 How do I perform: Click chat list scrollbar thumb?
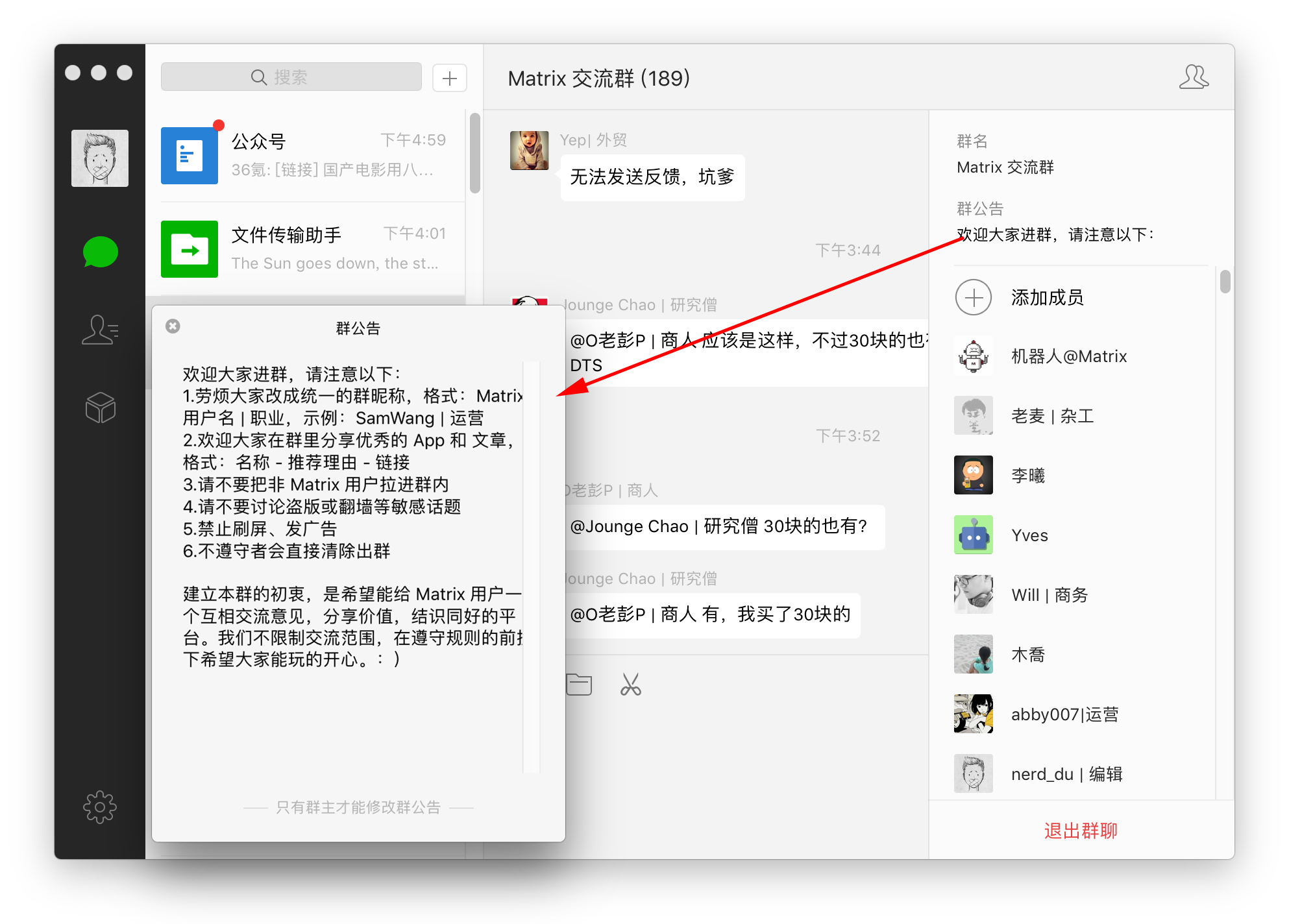tap(475, 153)
